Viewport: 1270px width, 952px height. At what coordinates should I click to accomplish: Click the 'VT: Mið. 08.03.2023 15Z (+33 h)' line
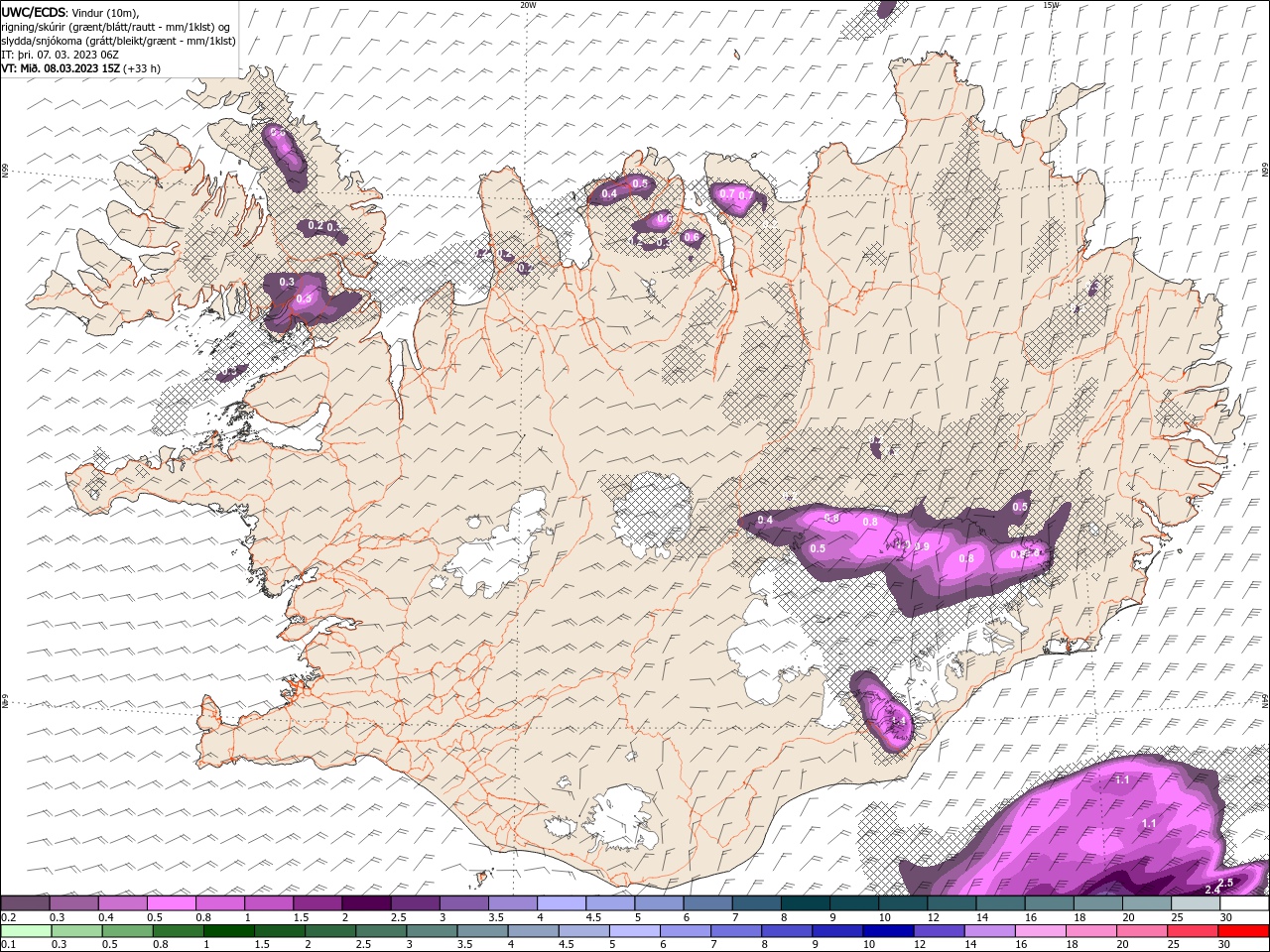(x=81, y=68)
